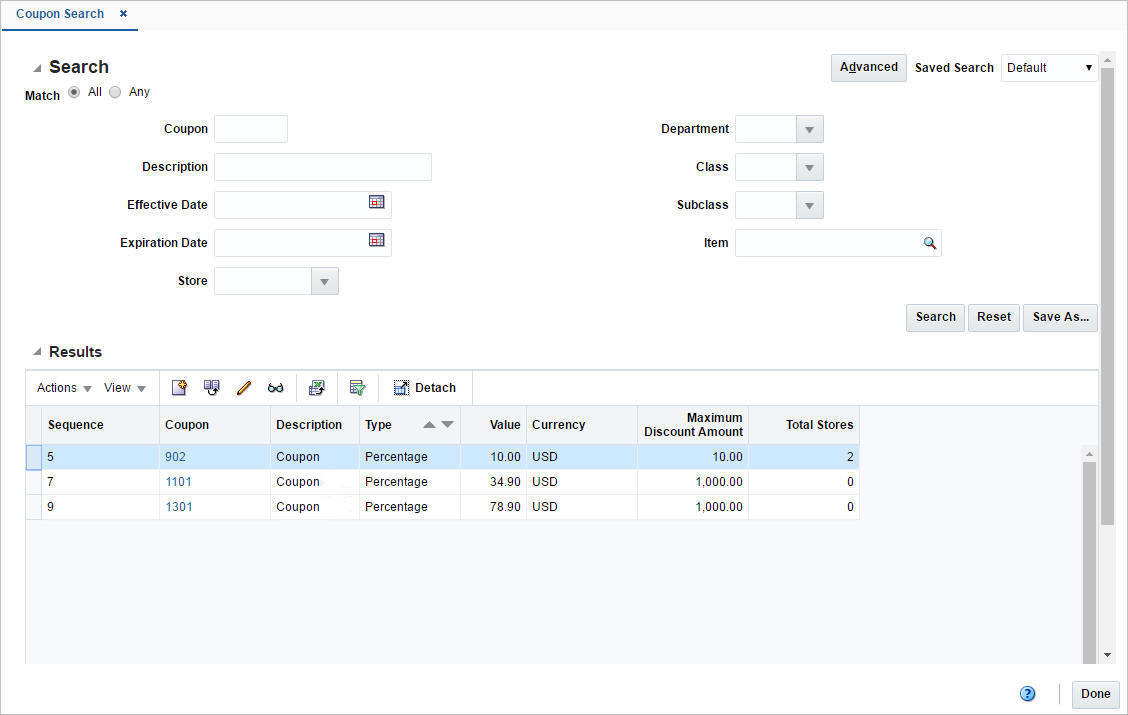
Task: Open the Expiration Date calendar picker
Action: 376,240
